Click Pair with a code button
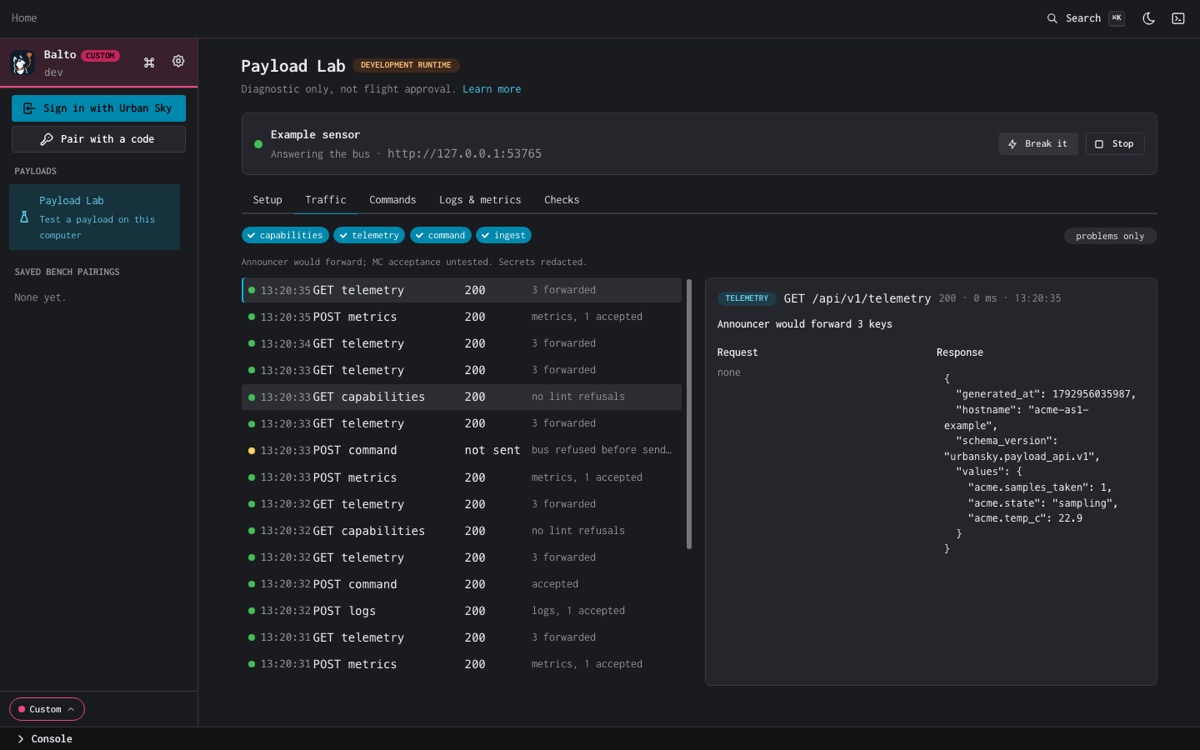1200x750 pixels. tap(99, 139)
